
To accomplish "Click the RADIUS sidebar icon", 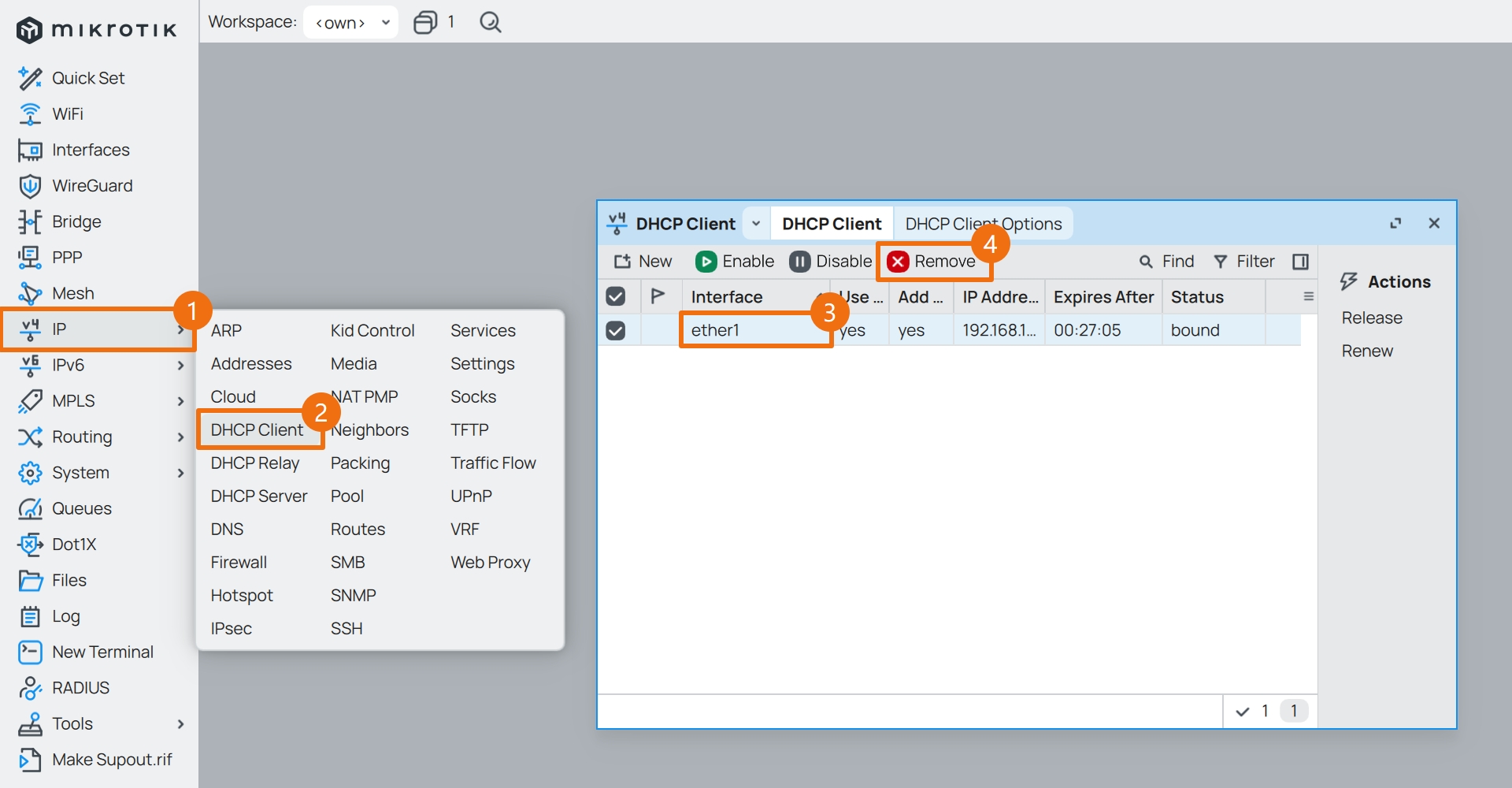I will click(30, 688).
